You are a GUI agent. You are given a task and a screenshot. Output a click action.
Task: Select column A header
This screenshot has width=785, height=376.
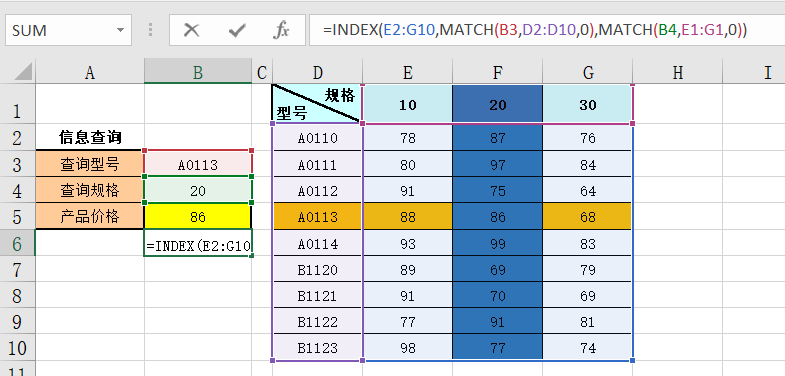point(90,73)
